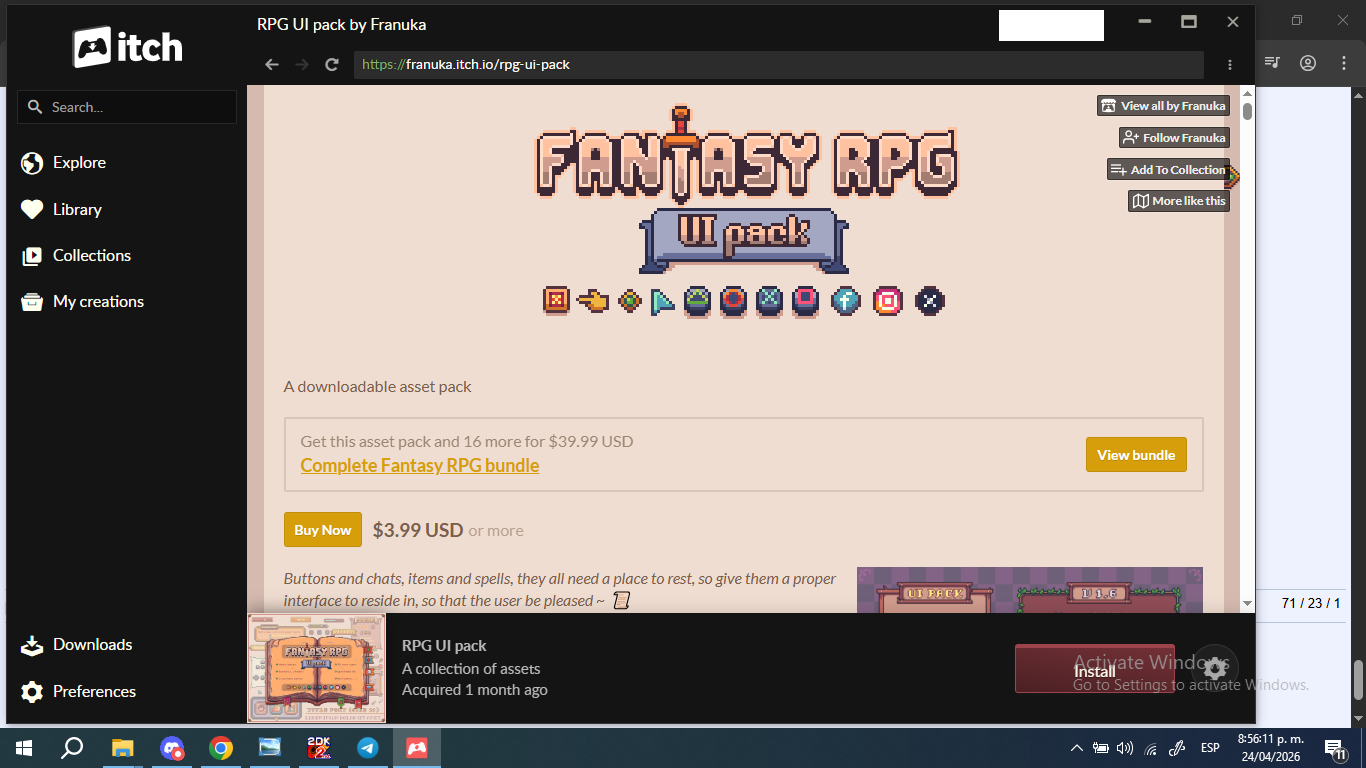Maximize the itch window
Screen dimensions: 1366x768
(1189, 22)
